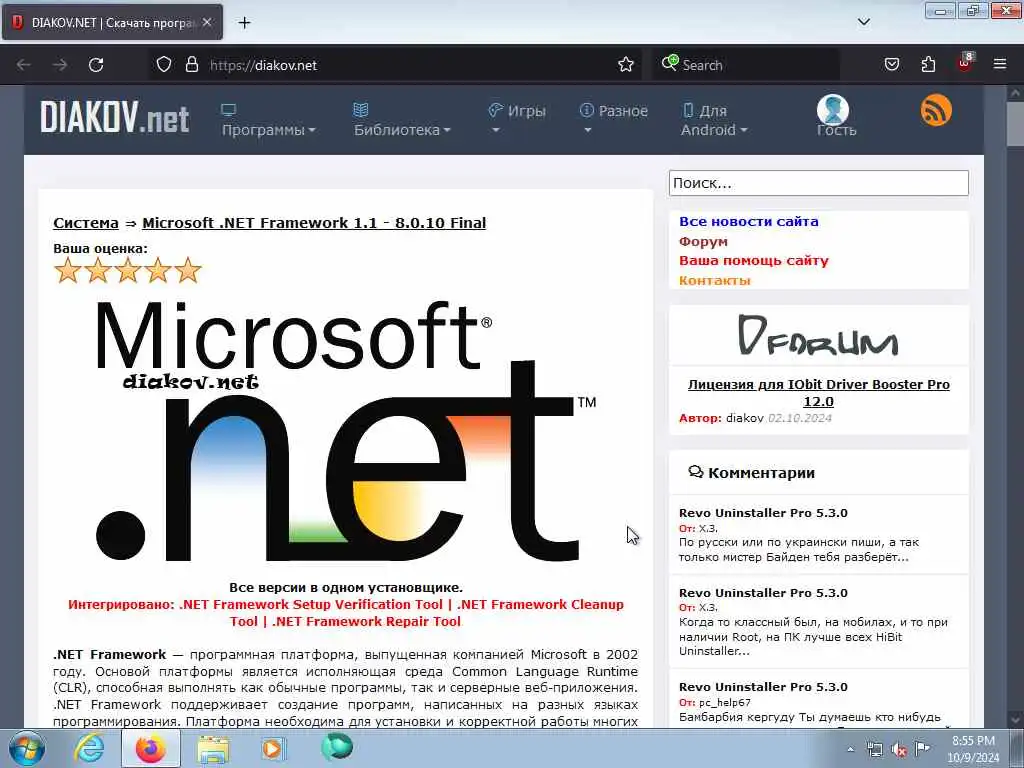The height and width of the screenshot is (768, 1024).
Task: Open Все новости сайта link
Action: [748, 221]
